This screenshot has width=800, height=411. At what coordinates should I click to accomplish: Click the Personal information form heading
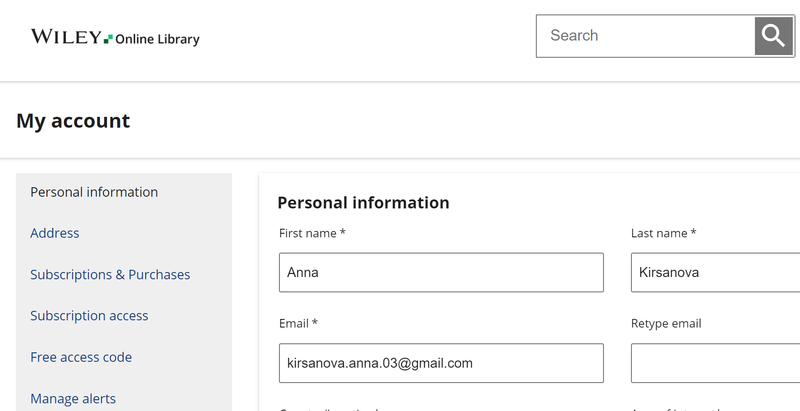363,202
